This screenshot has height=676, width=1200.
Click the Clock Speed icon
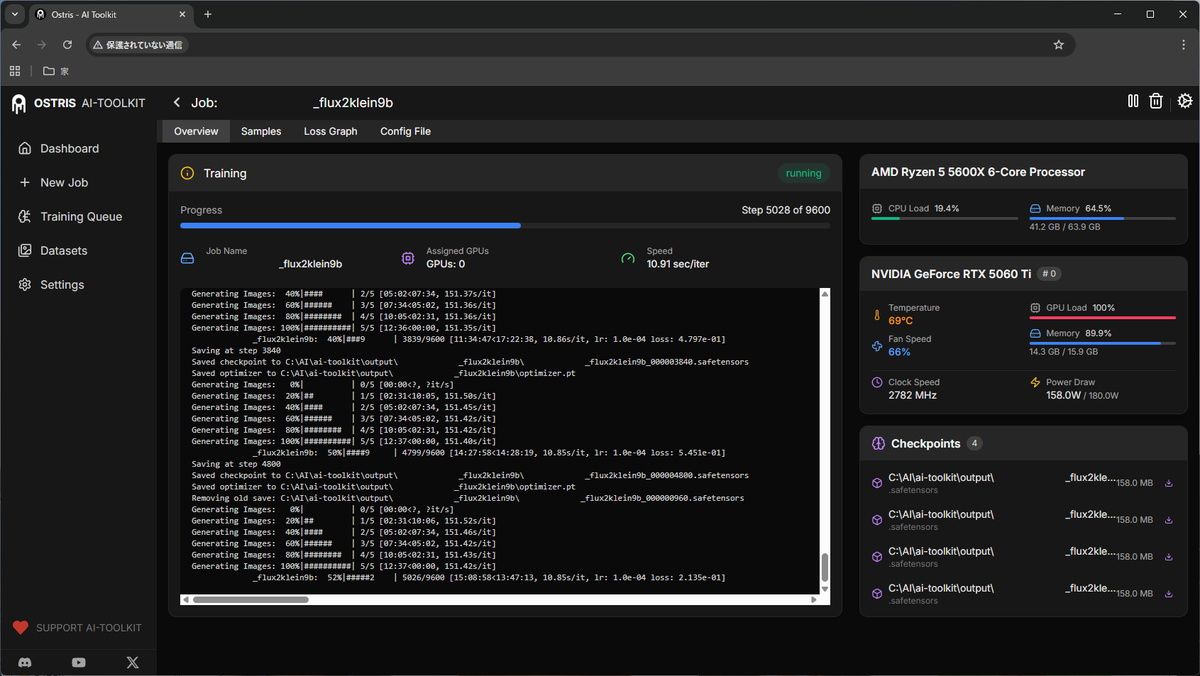[x=877, y=382]
